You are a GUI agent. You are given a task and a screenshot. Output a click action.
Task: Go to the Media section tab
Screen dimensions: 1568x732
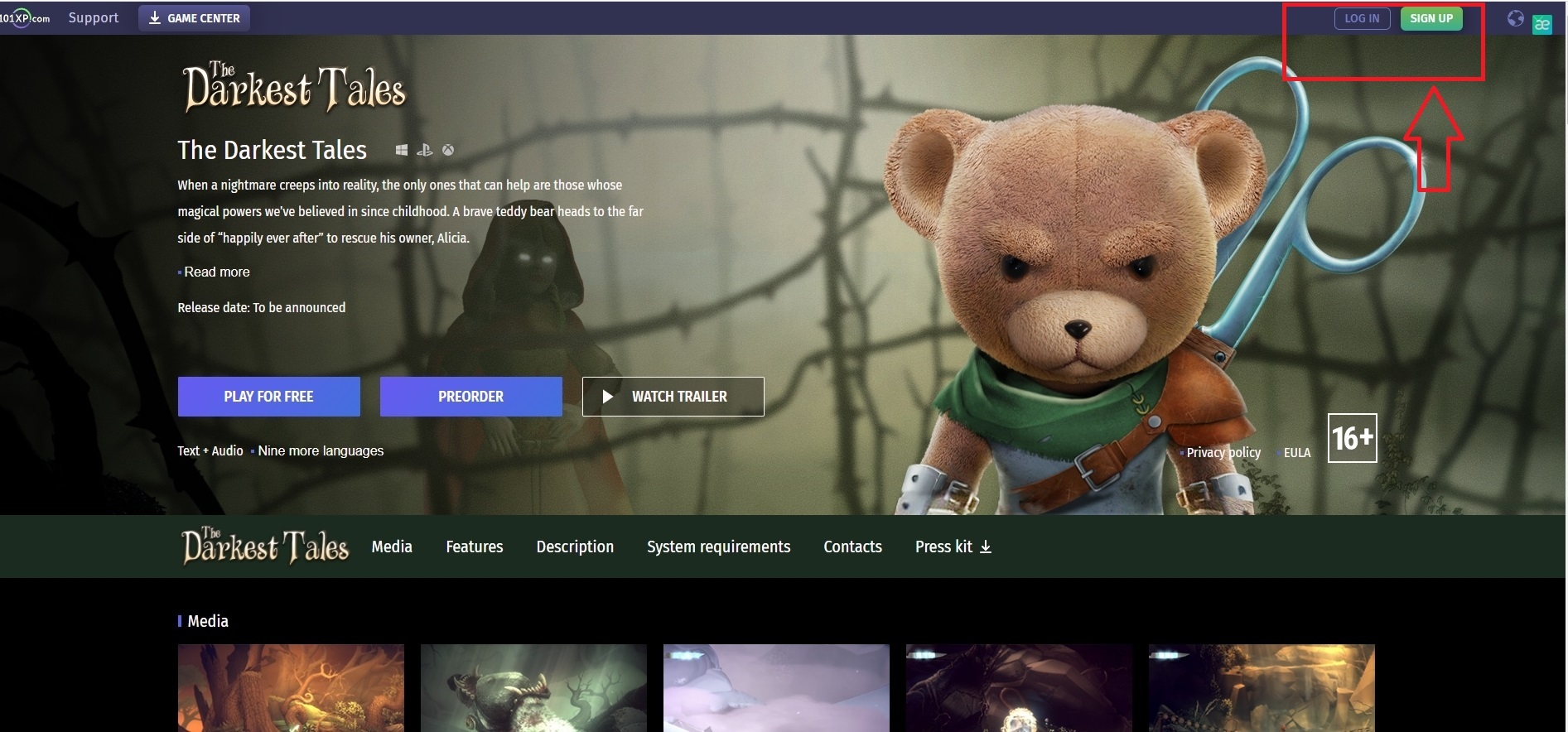pos(392,547)
